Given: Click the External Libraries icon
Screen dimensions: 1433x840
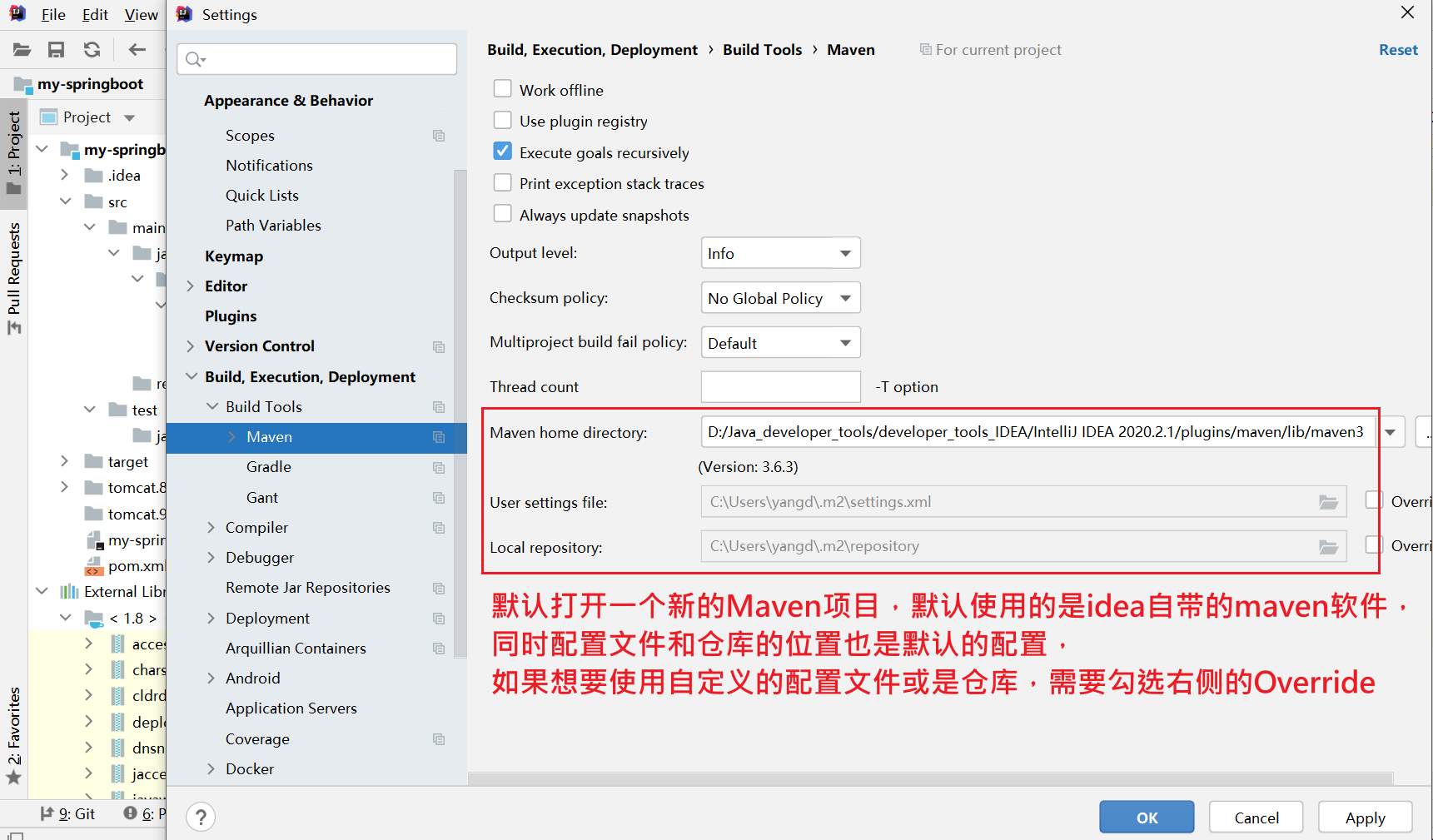Looking at the screenshot, I should click(69, 592).
